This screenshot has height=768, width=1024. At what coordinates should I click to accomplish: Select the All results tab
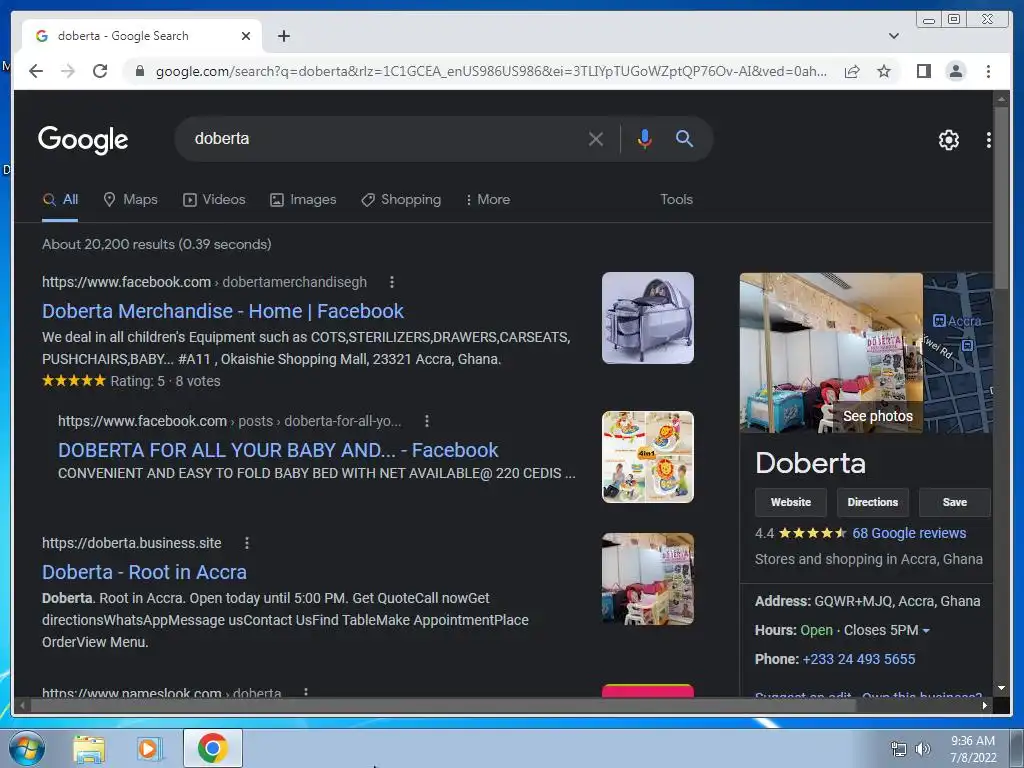tap(60, 199)
